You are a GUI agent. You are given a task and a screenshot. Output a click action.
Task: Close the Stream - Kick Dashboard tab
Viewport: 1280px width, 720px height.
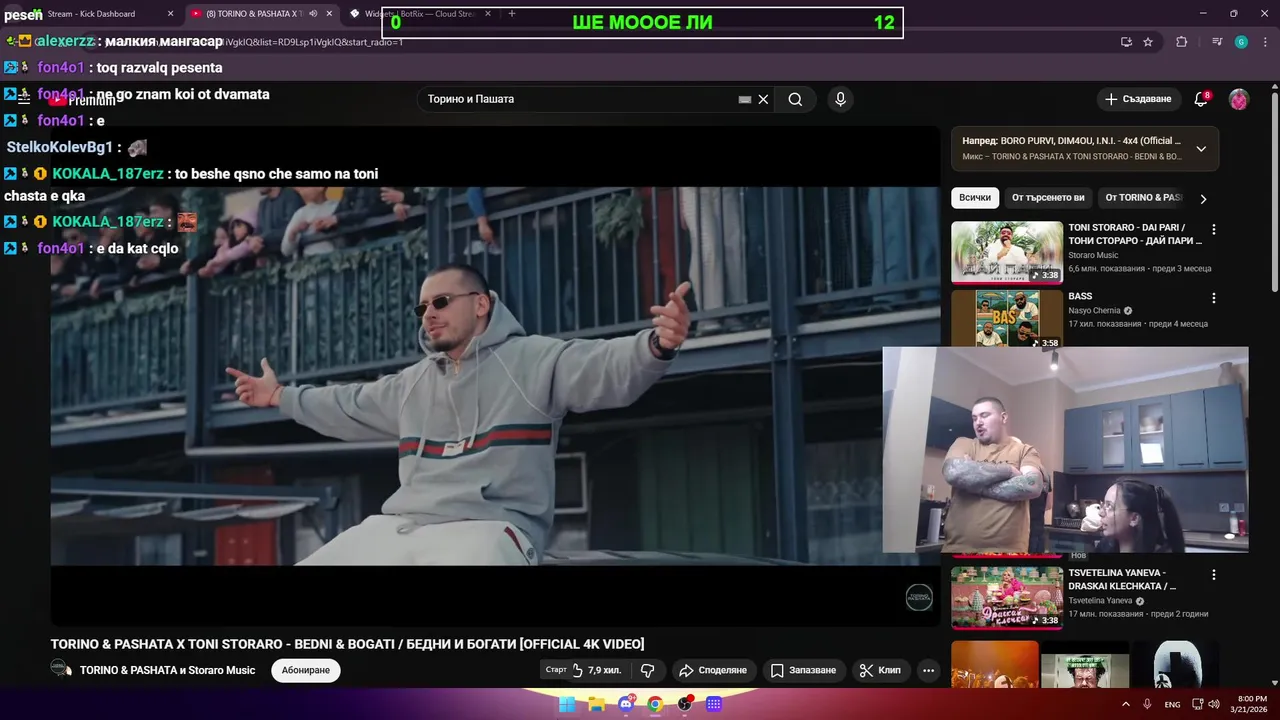click(x=170, y=14)
